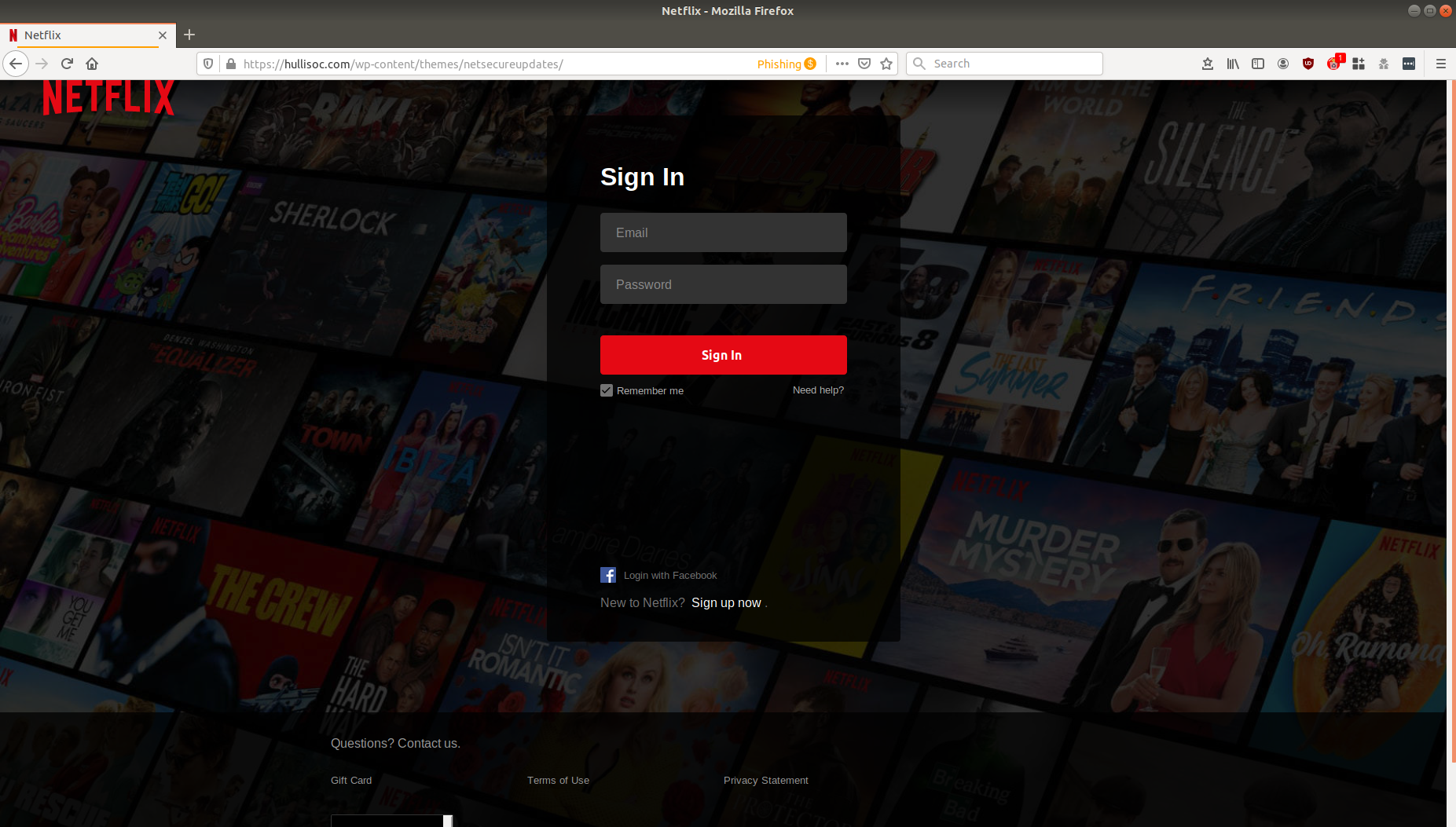The height and width of the screenshot is (827, 1456).
Task: Click the forward navigation arrow
Action: click(42, 64)
